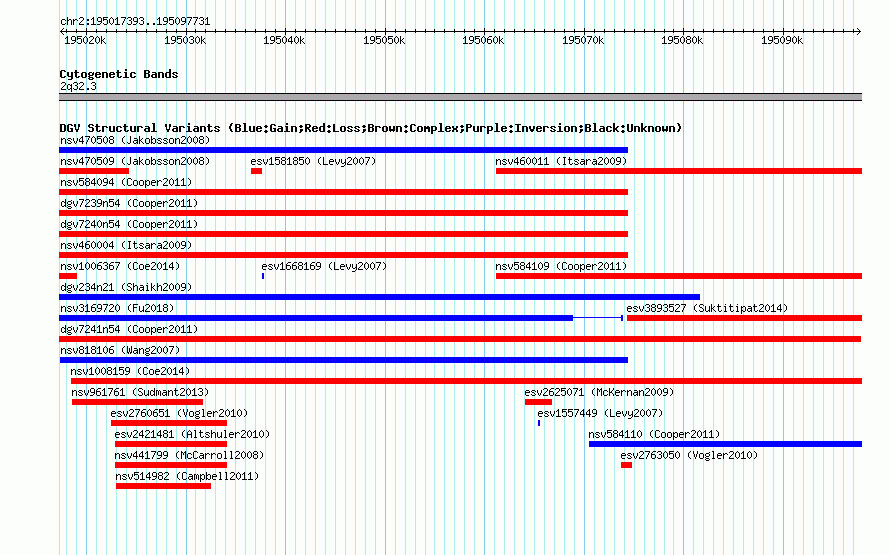Click the nsv460011 (Itsara2009) label

click(561, 161)
